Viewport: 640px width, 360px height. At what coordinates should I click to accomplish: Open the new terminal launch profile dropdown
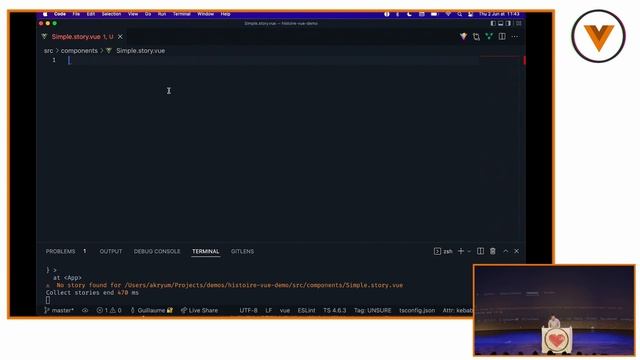coord(469,251)
